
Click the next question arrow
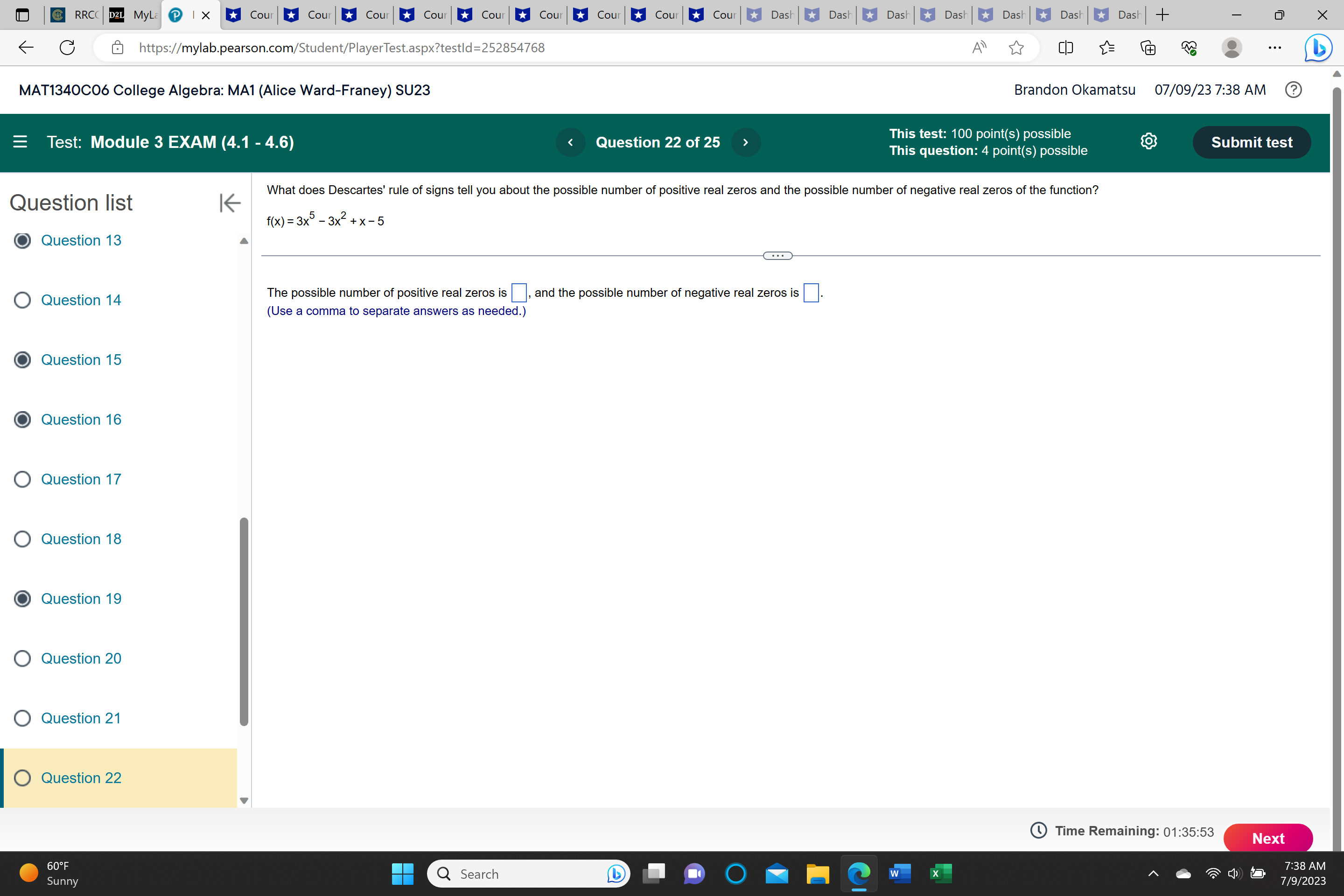[746, 142]
